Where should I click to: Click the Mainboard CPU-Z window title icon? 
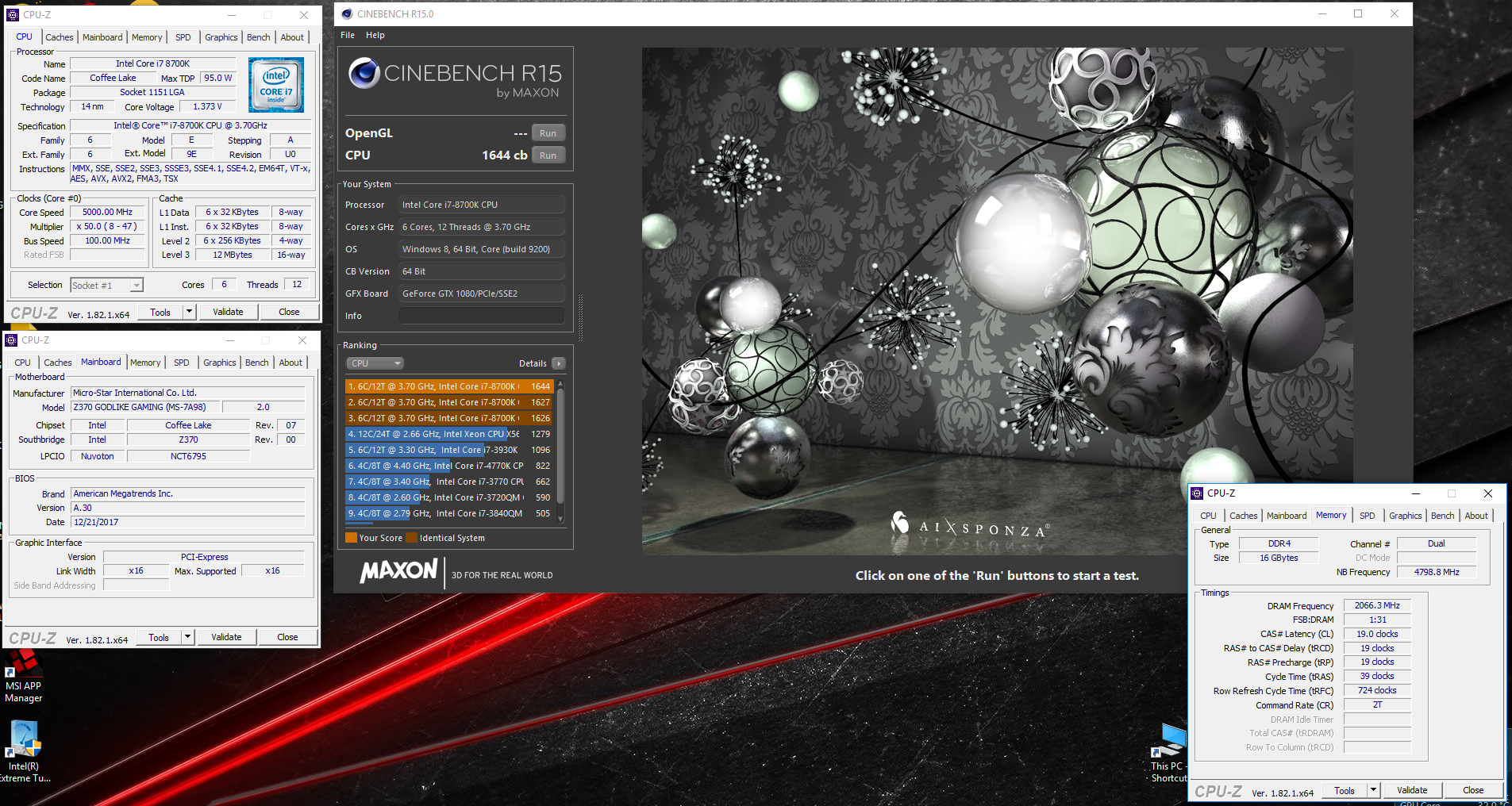(x=11, y=340)
